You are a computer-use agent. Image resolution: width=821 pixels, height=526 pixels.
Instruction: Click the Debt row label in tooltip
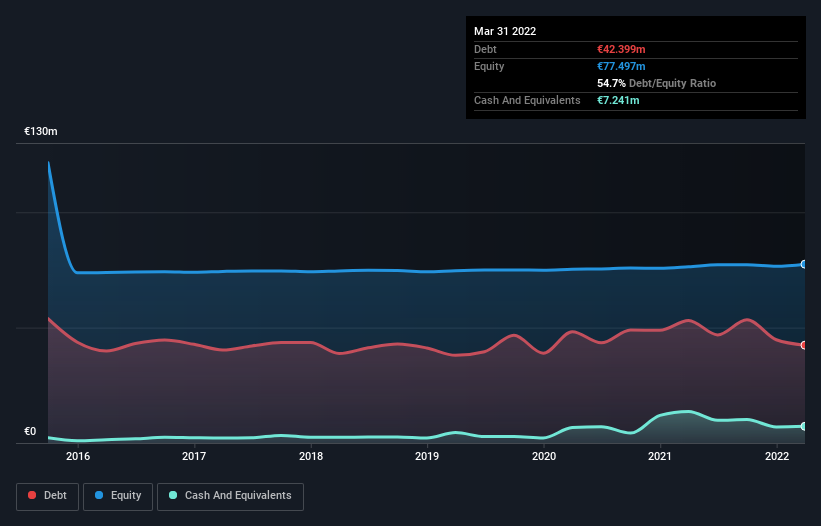[x=485, y=49]
